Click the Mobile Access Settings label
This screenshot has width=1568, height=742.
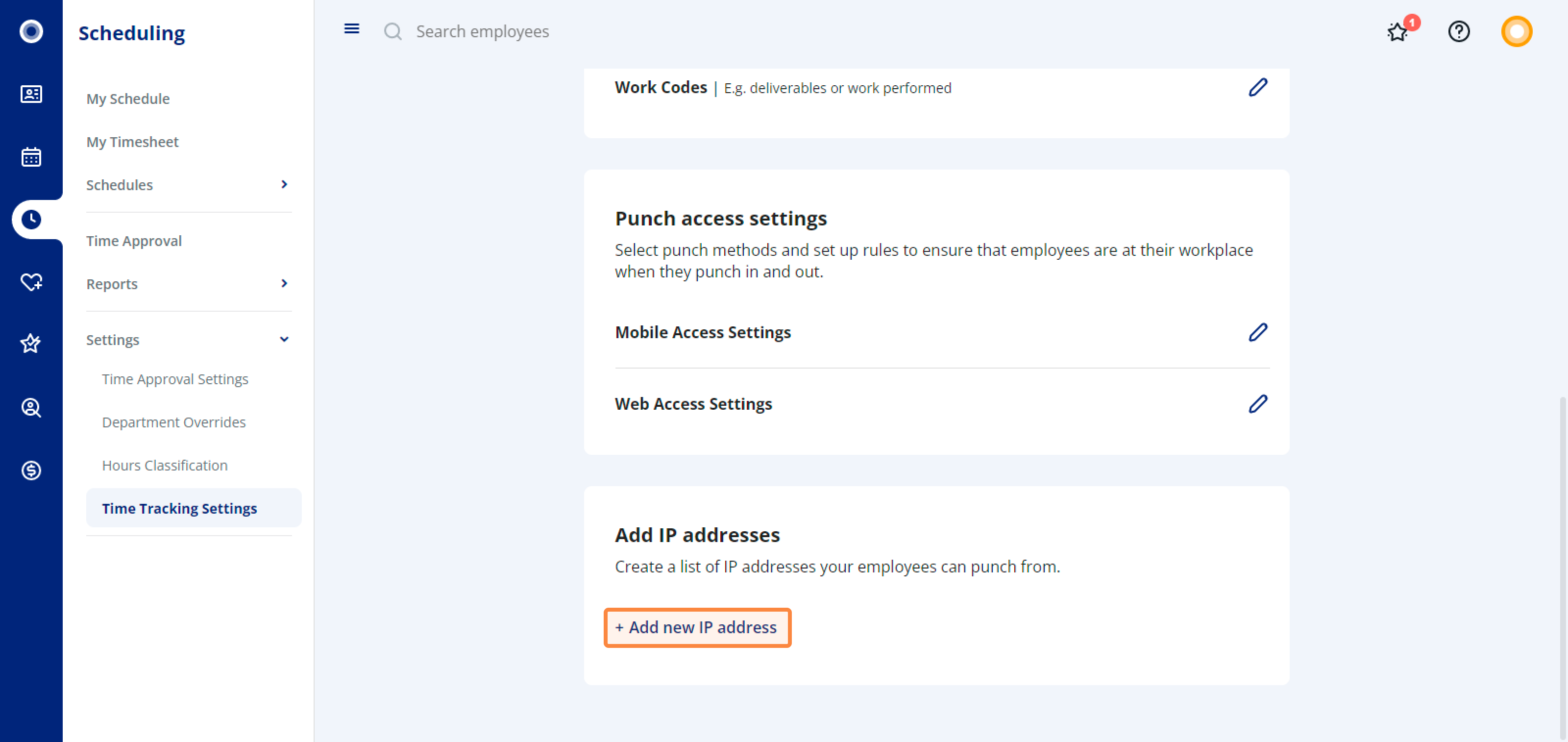click(703, 332)
